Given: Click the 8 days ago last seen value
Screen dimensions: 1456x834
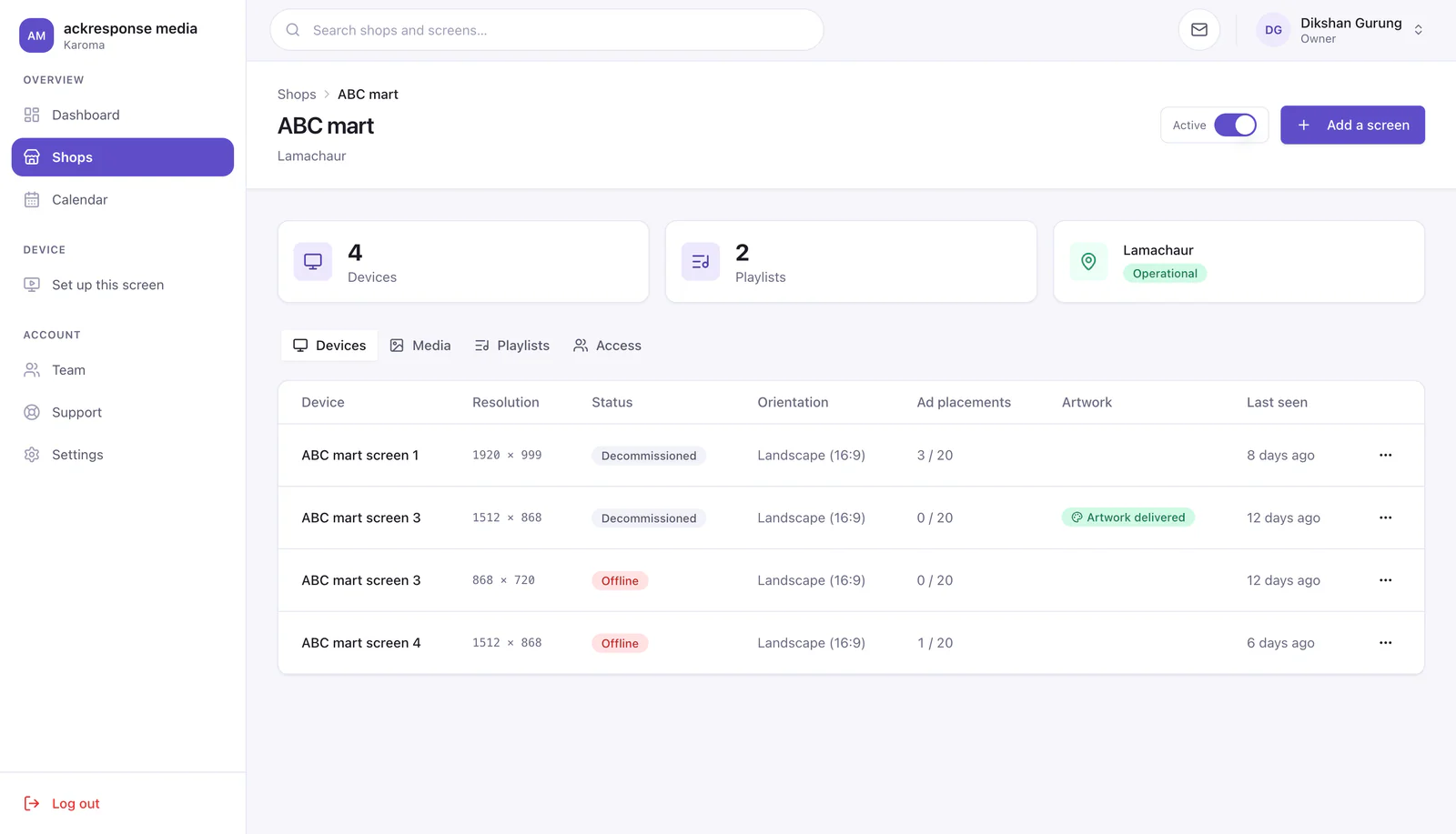Looking at the screenshot, I should (1280, 456).
